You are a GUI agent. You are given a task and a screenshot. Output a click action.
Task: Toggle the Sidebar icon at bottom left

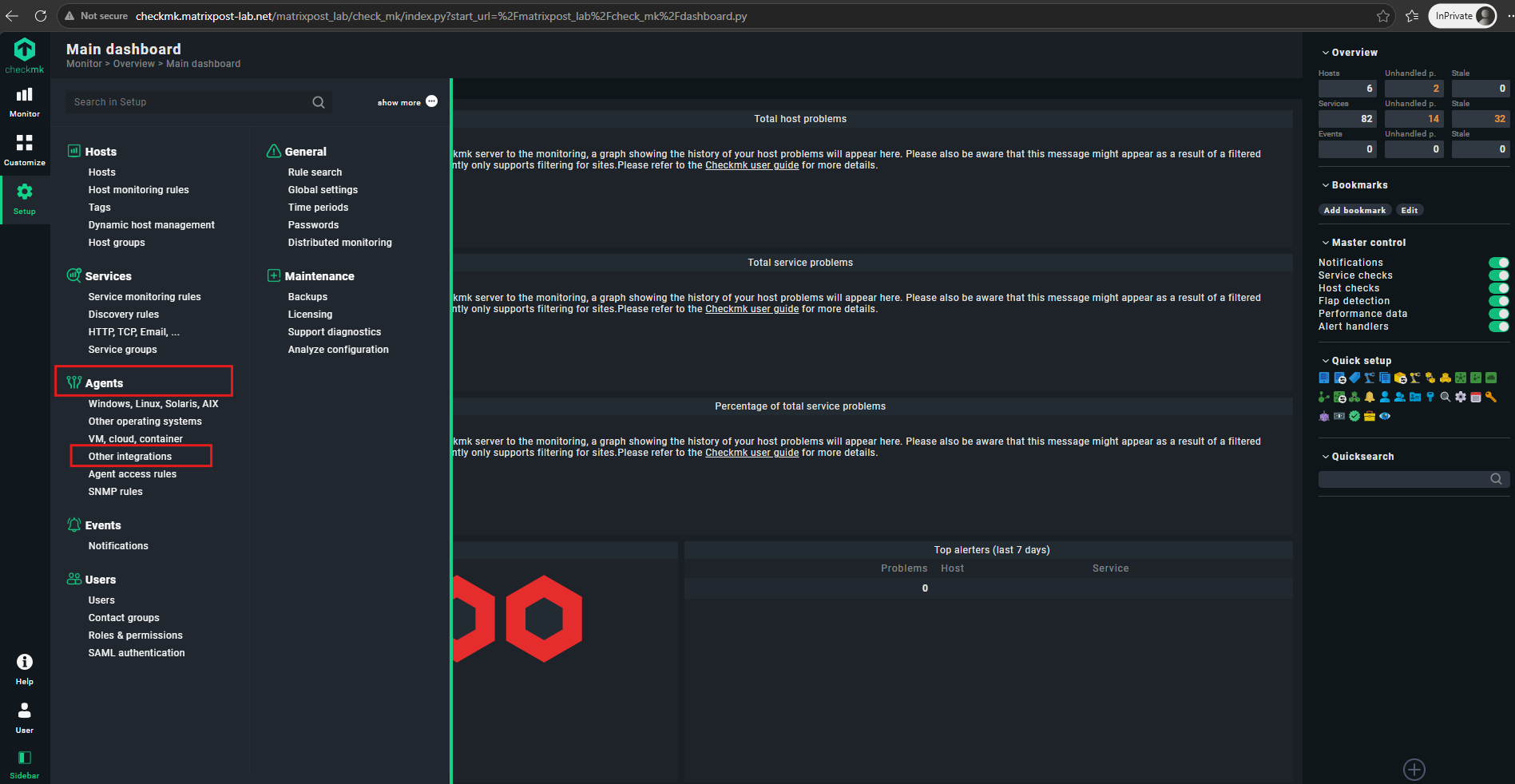25,758
